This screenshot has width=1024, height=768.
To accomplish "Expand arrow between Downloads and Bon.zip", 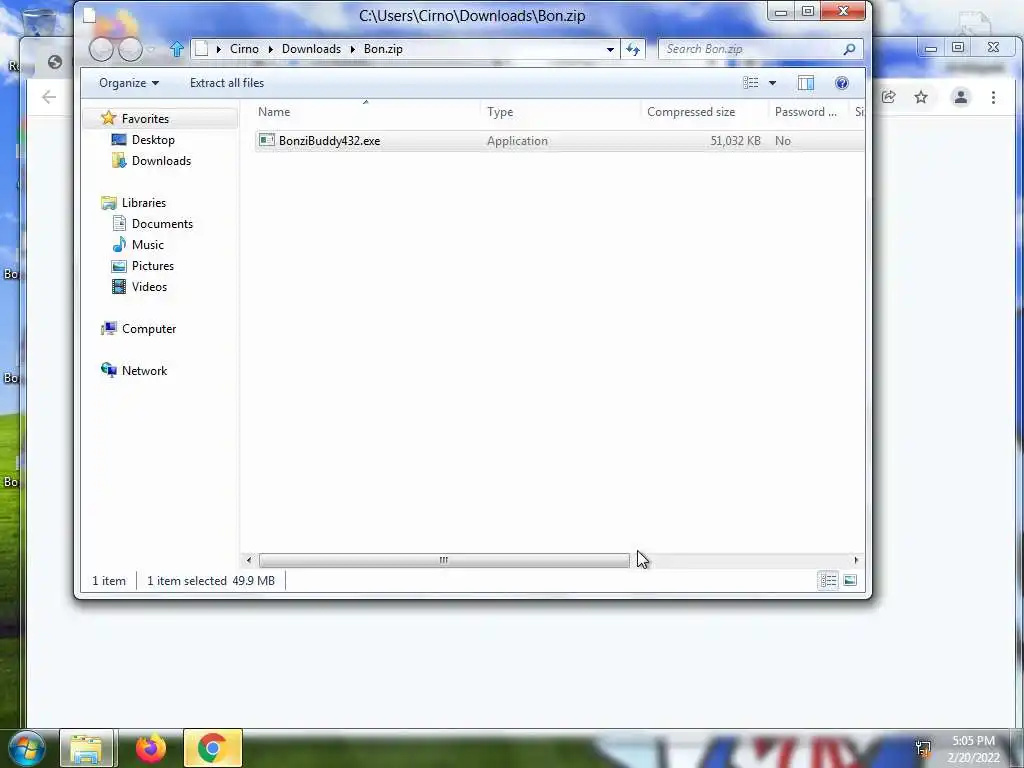I will tap(352, 49).
